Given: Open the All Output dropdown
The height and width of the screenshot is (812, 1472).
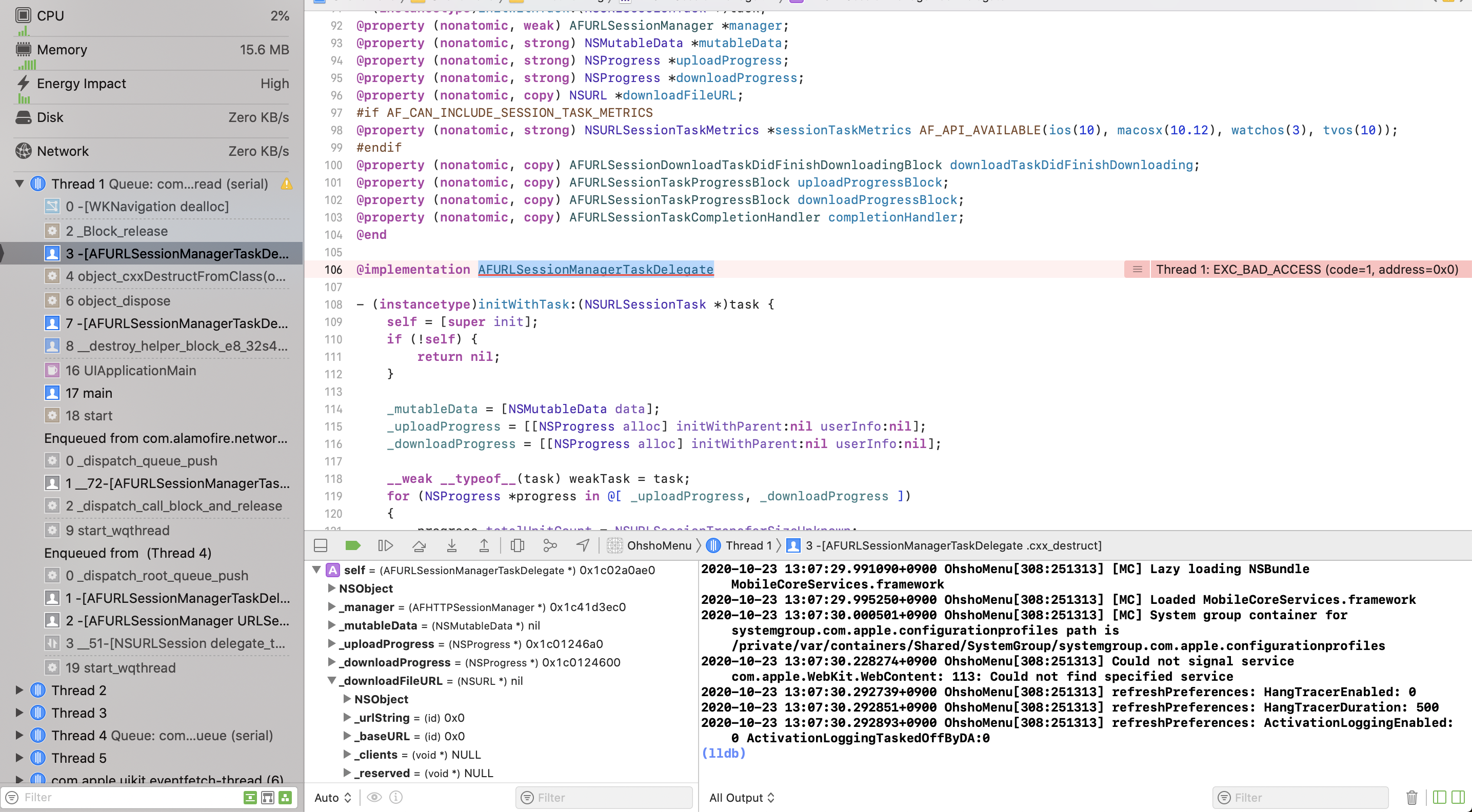Looking at the screenshot, I should 742,797.
